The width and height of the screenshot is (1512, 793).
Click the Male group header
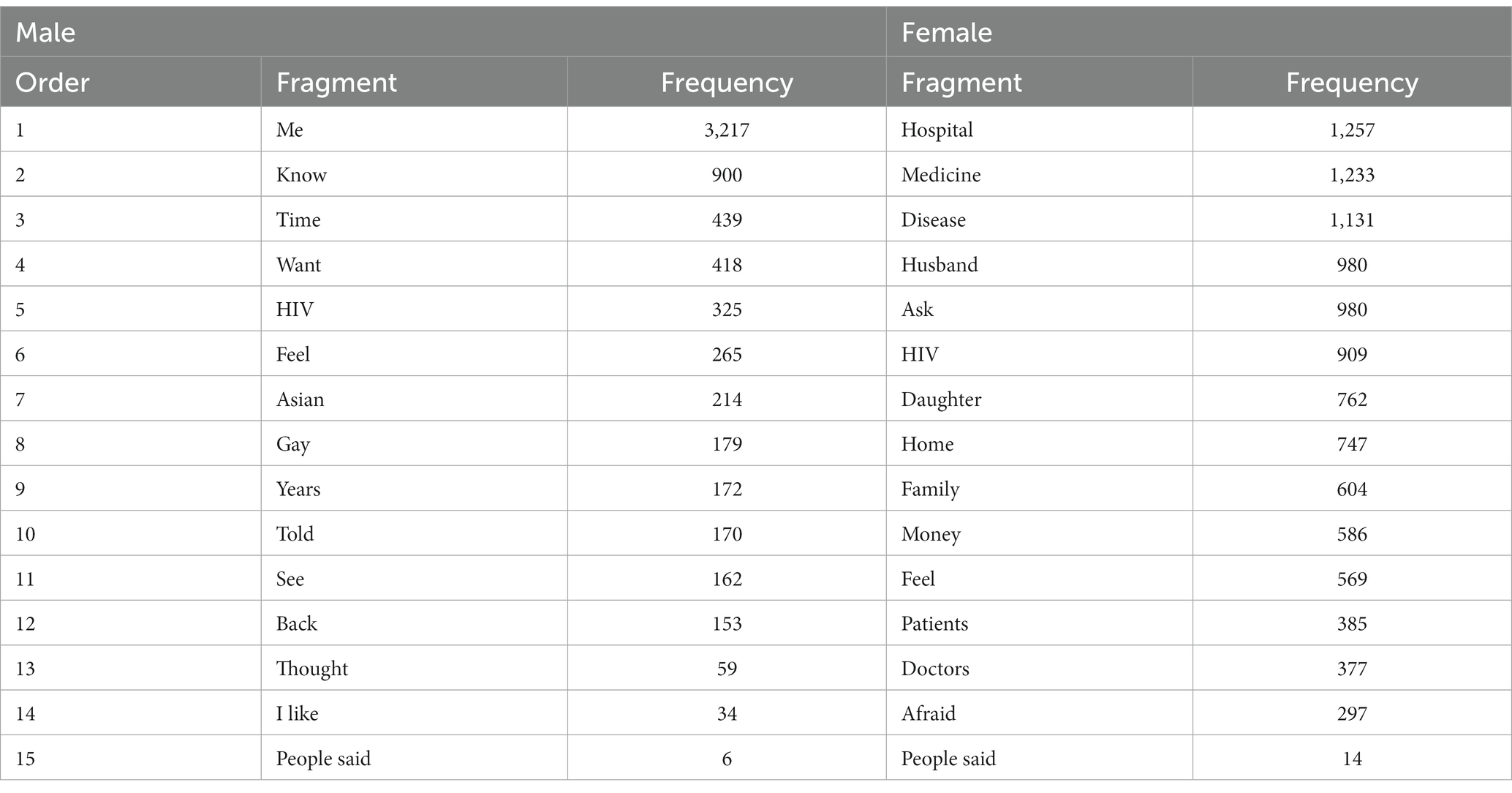[x=443, y=32]
